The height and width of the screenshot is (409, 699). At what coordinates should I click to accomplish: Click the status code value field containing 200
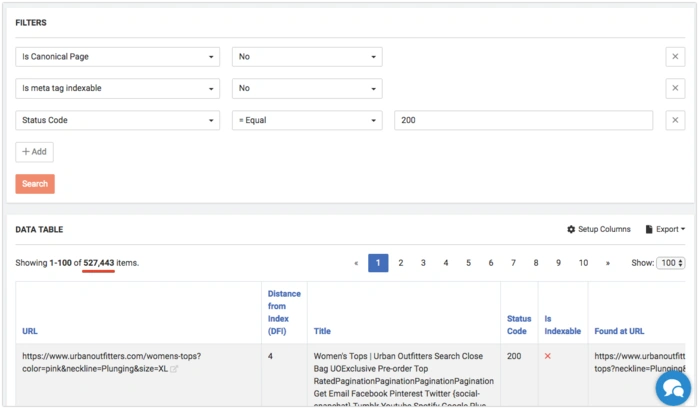(523, 121)
